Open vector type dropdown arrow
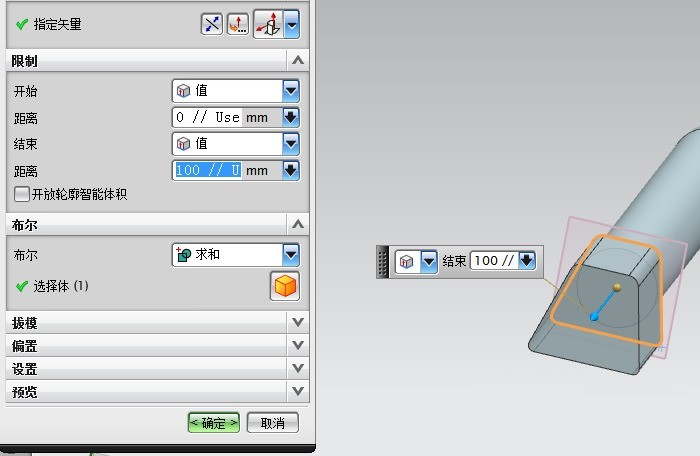 pos(291,25)
